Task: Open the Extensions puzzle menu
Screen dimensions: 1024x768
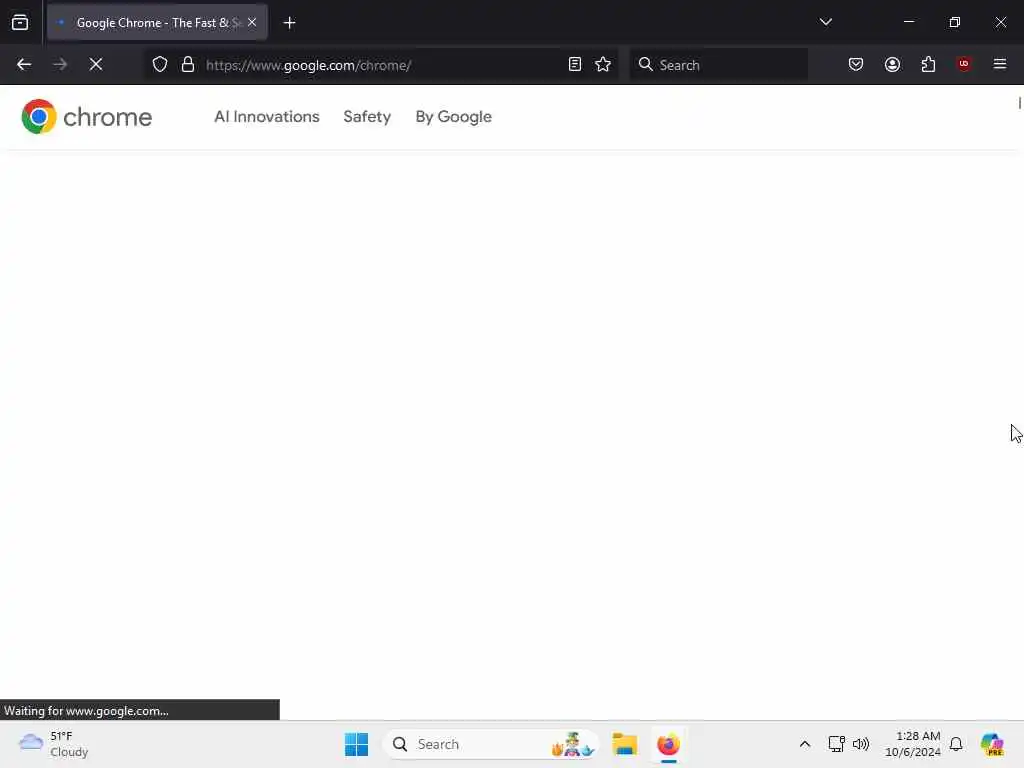Action: pyautogui.click(x=928, y=65)
